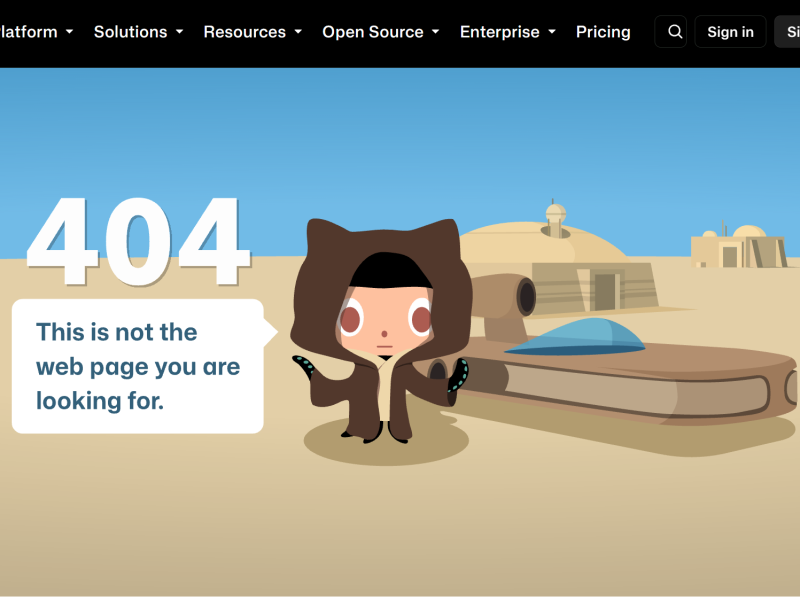Viewport: 800px width, 600px height.
Task: Open the partially visible Platform menu
Action: coord(36,32)
